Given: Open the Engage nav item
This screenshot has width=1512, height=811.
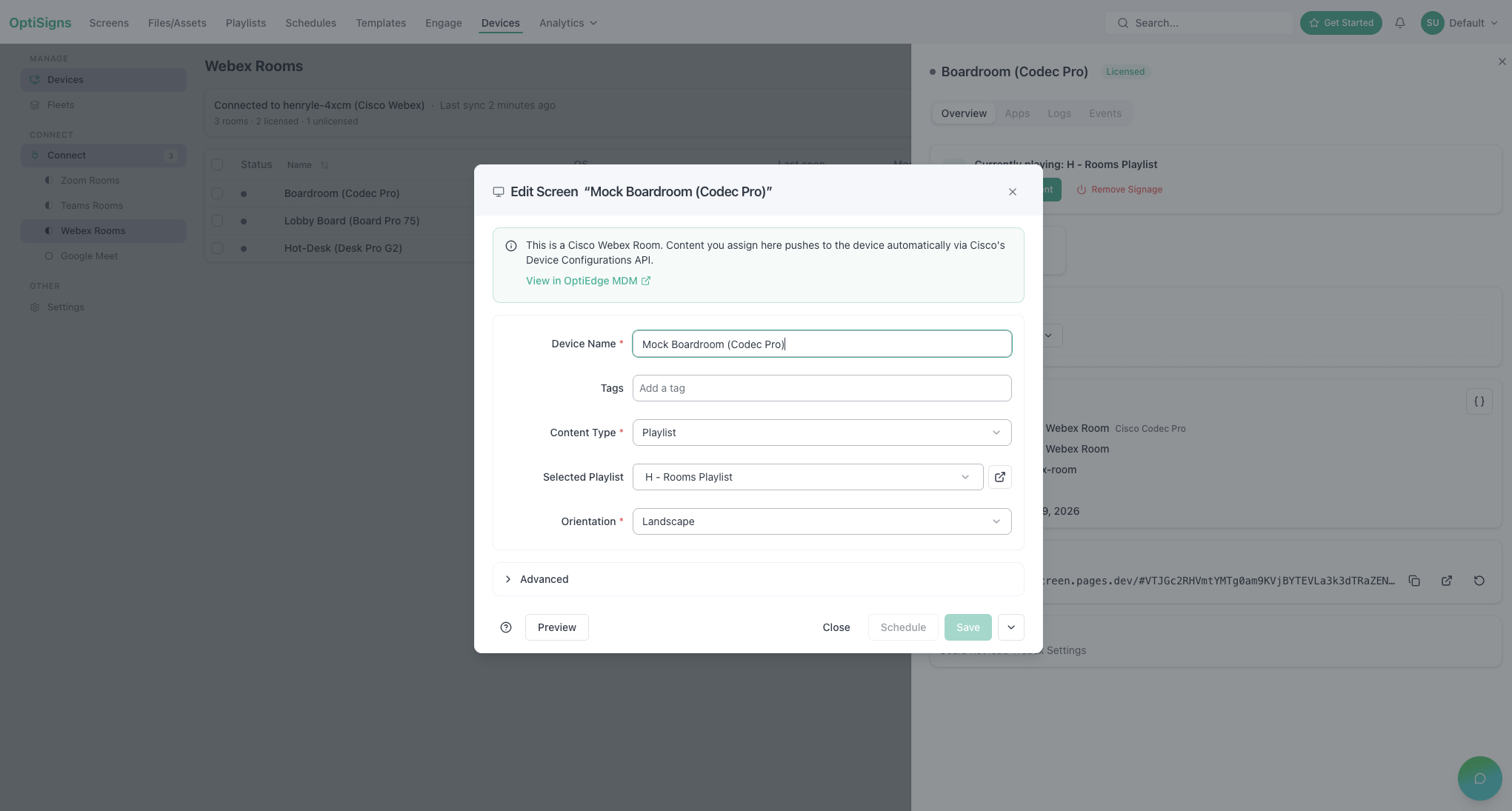Looking at the screenshot, I should (x=443, y=23).
